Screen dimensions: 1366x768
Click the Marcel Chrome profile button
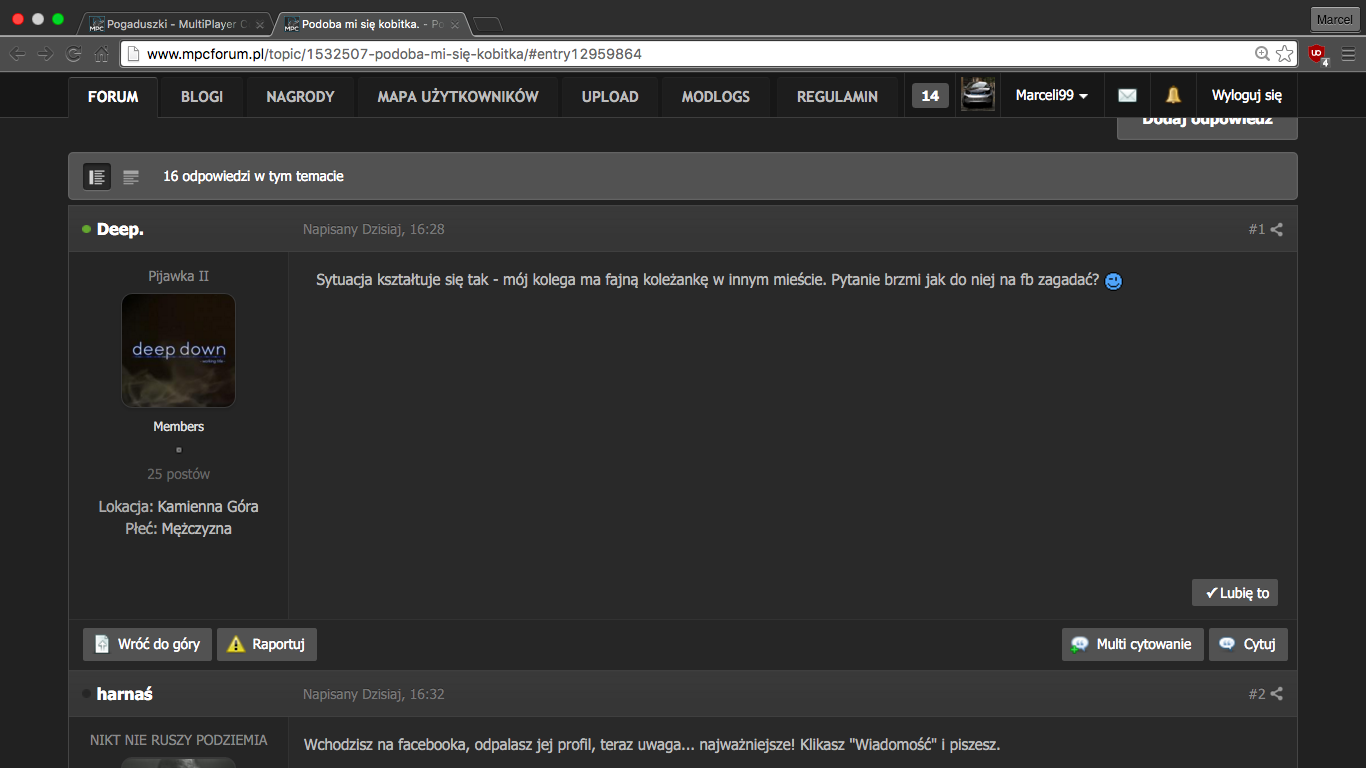point(1334,19)
